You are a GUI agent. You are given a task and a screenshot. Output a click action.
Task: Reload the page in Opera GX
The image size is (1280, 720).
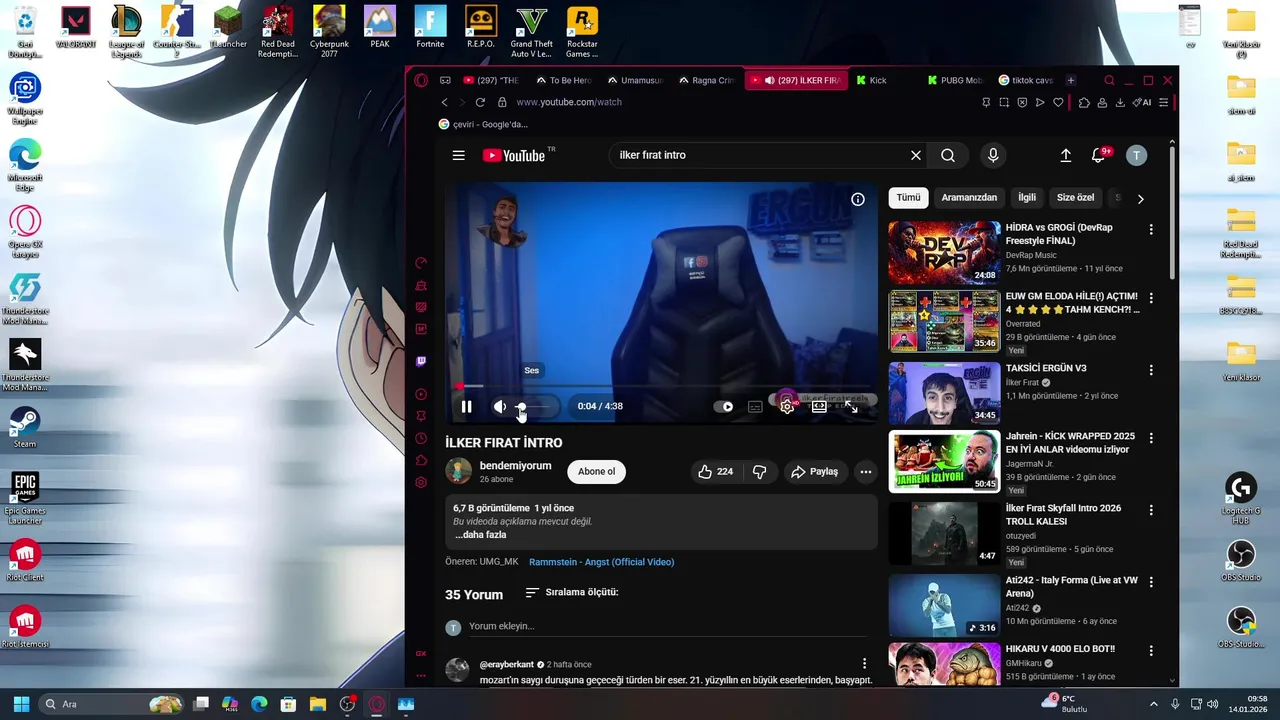[480, 102]
